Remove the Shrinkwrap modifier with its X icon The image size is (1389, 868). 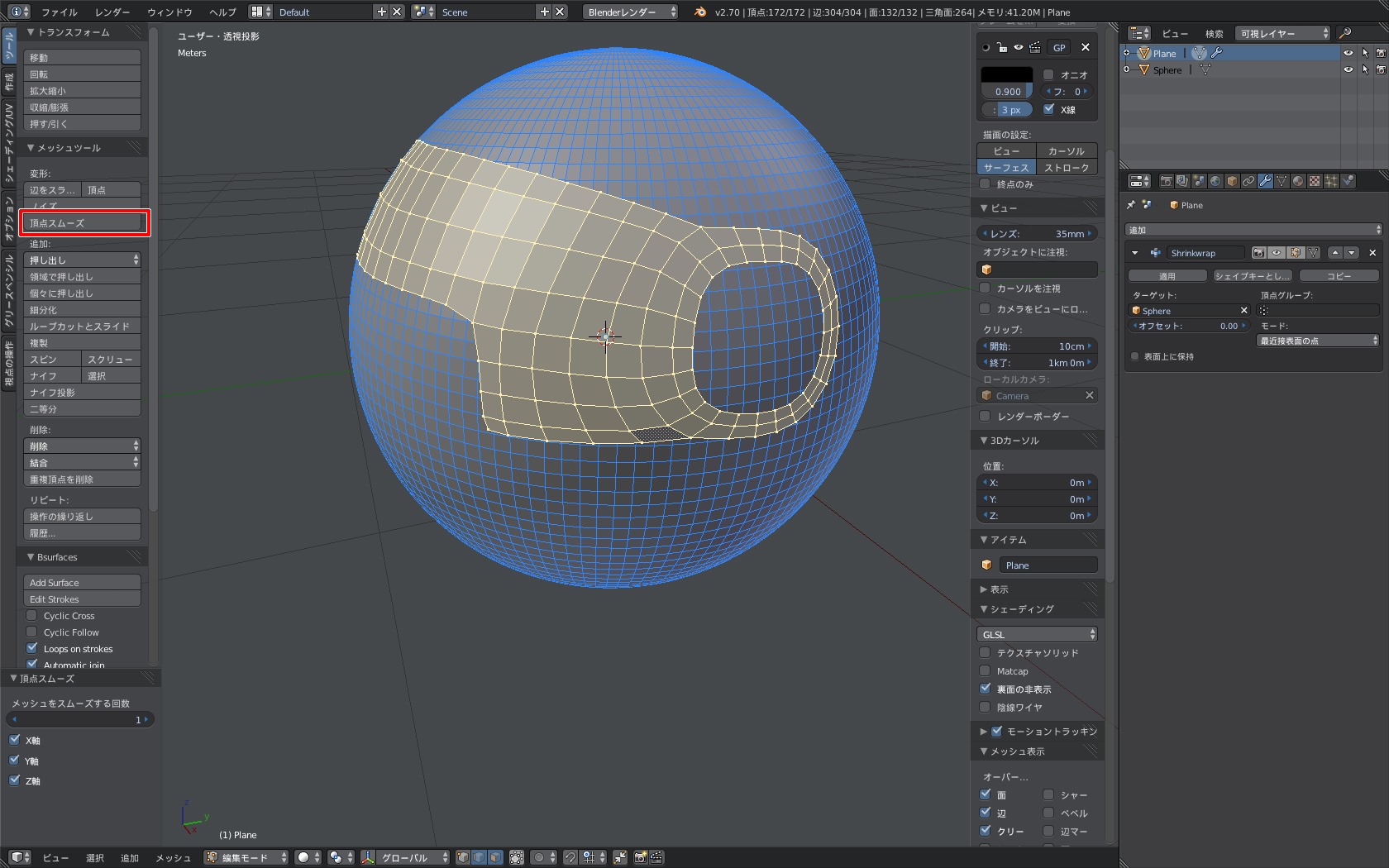point(1372,253)
